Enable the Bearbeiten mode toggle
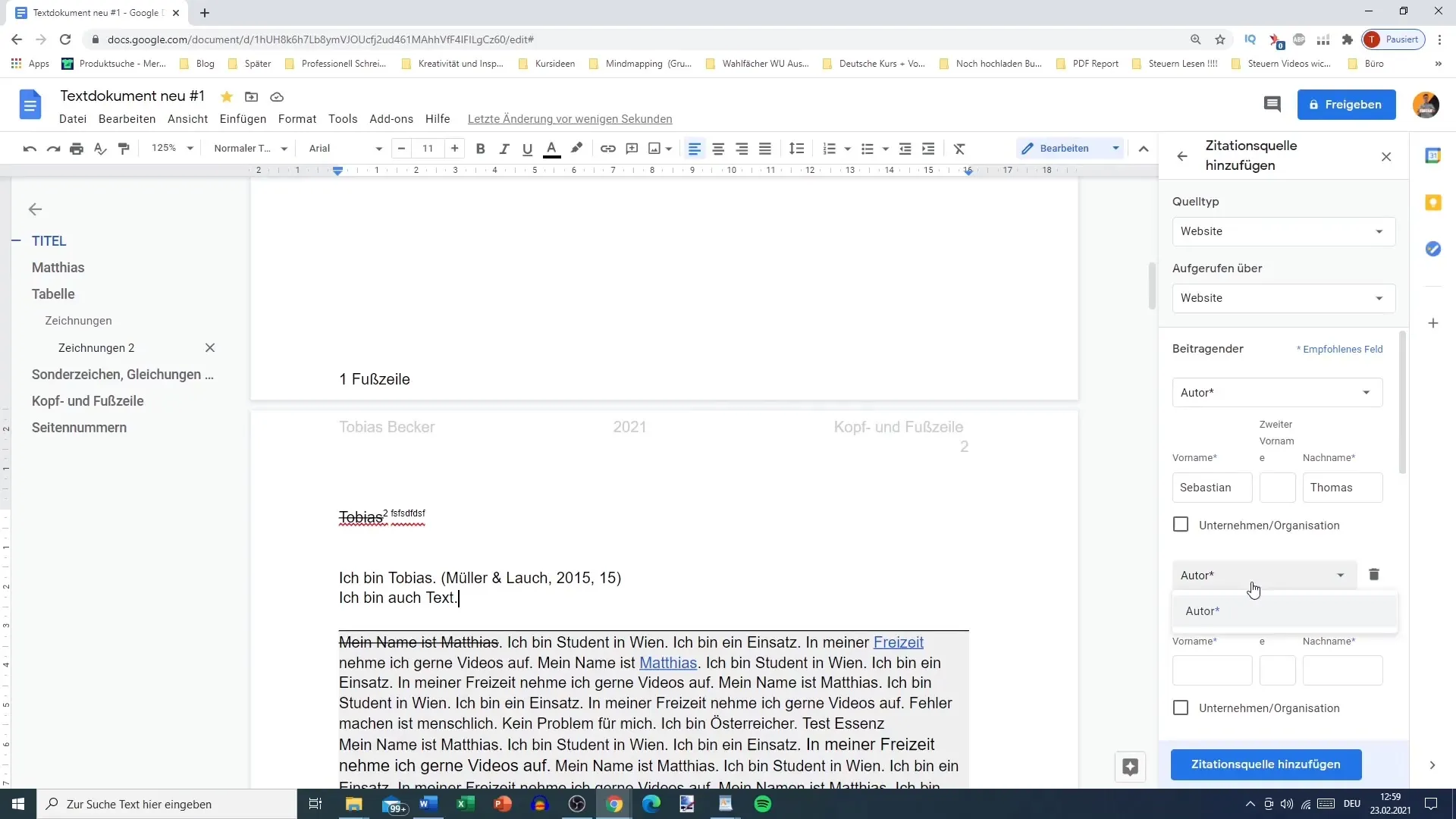1456x819 pixels. click(1063, 148)
